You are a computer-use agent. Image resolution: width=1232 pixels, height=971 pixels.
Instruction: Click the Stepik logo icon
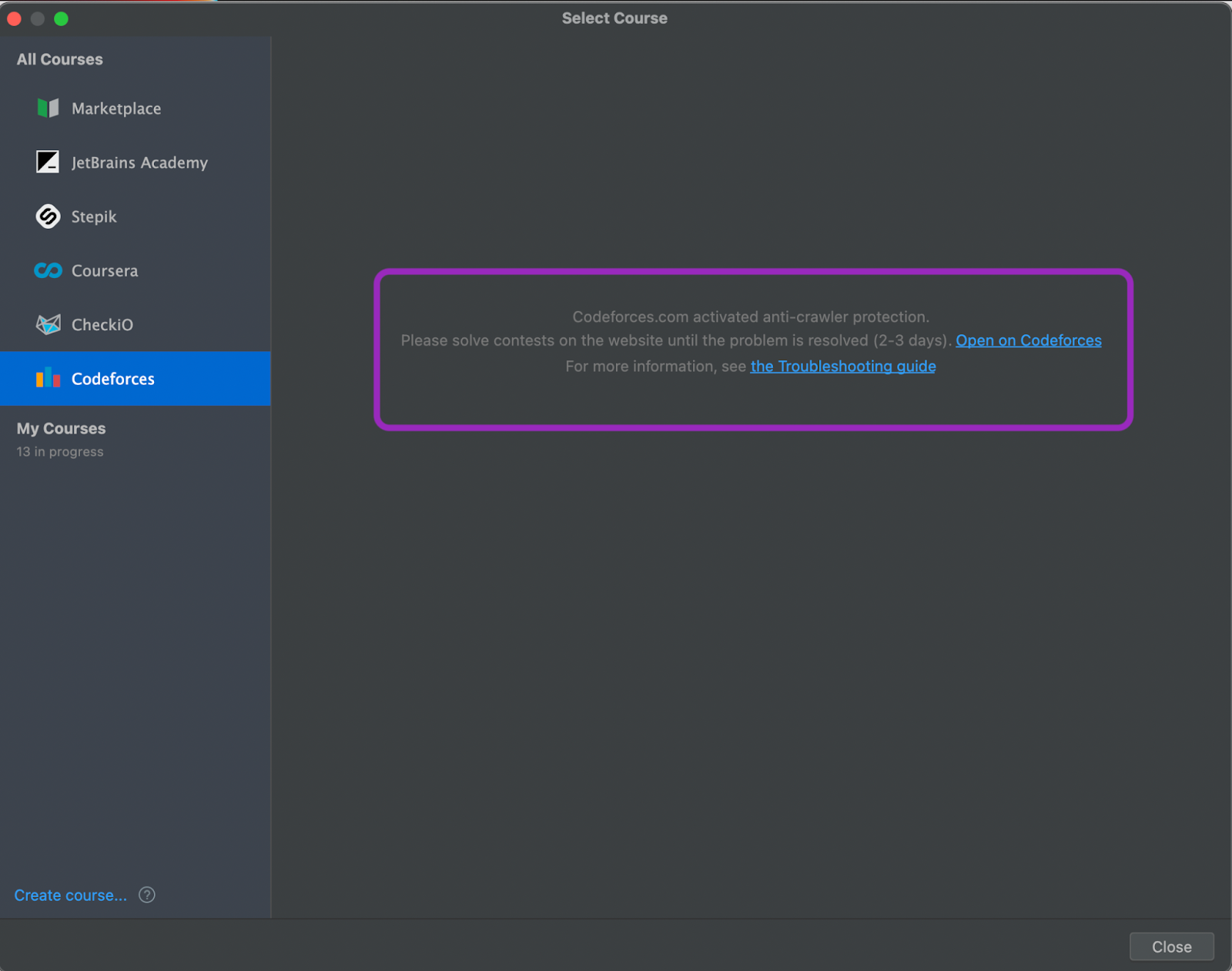48,216
